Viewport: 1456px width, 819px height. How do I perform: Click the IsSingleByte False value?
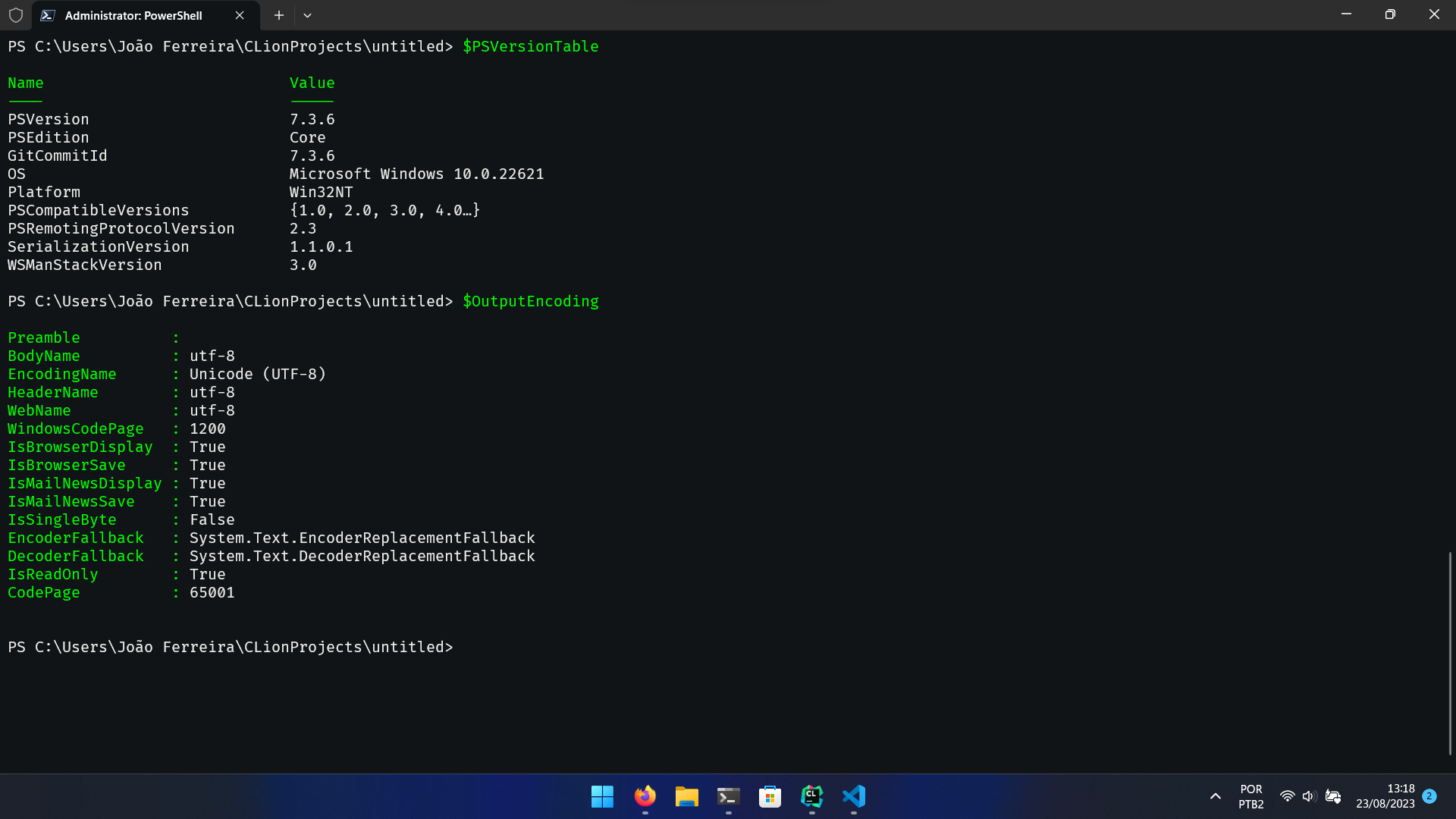(212, 519)
